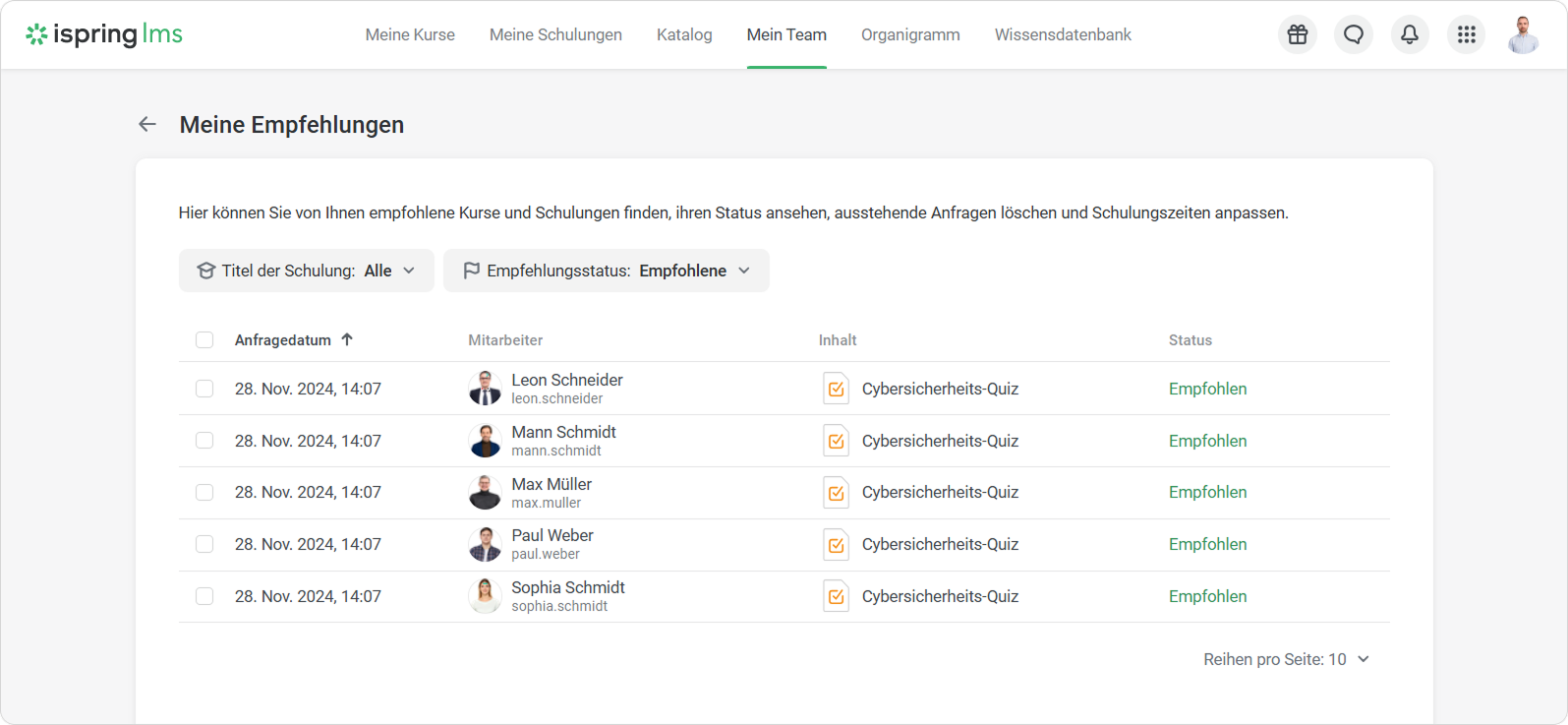1568x725 pixels.
Task: Click the gift box icon in header
Action: [1298, 35]
